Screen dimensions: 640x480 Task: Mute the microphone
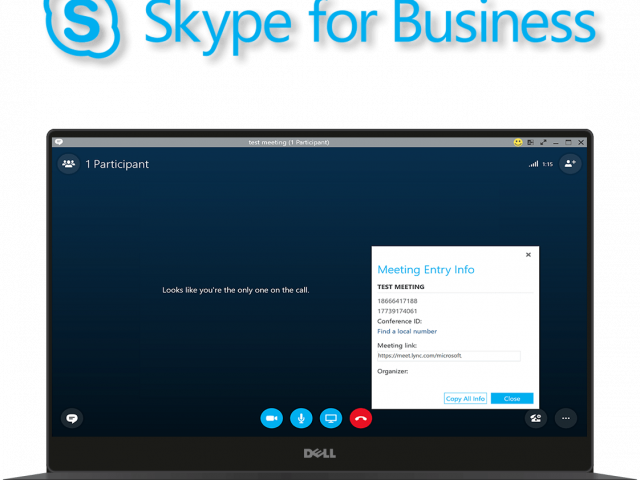click(x=301, y=419)
